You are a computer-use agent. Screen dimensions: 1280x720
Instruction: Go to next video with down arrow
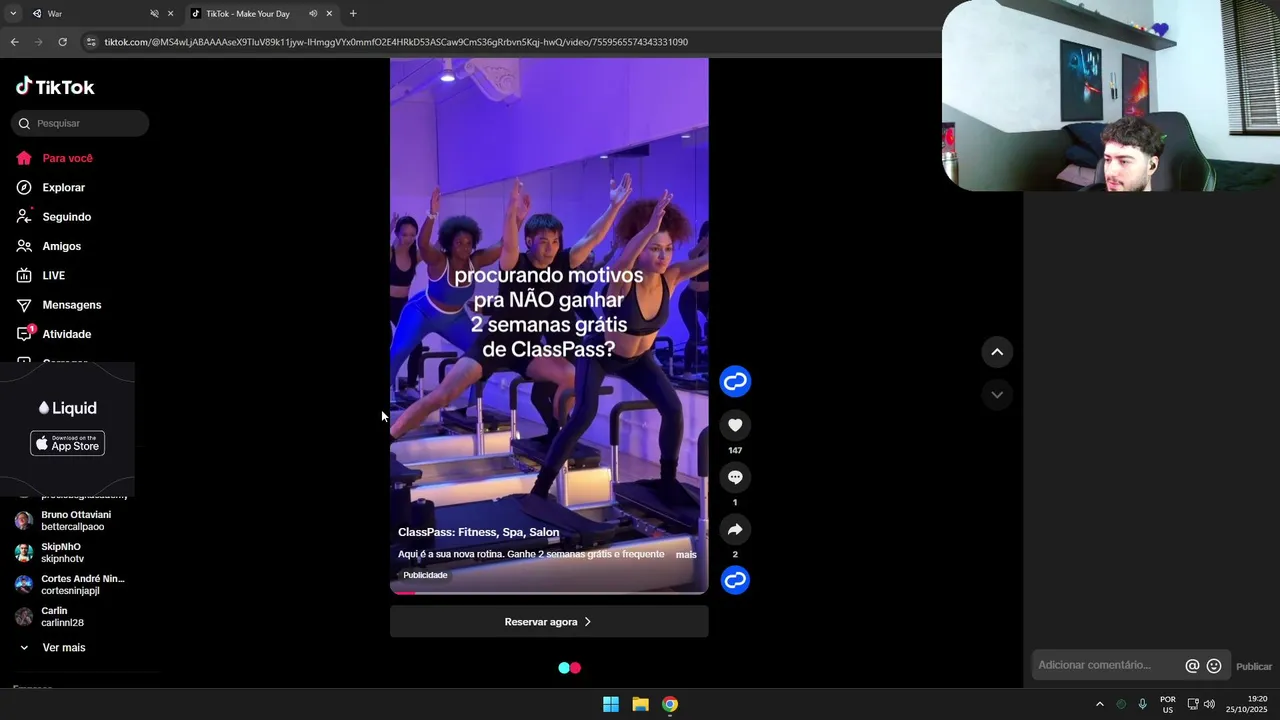(x=997, y=395)
